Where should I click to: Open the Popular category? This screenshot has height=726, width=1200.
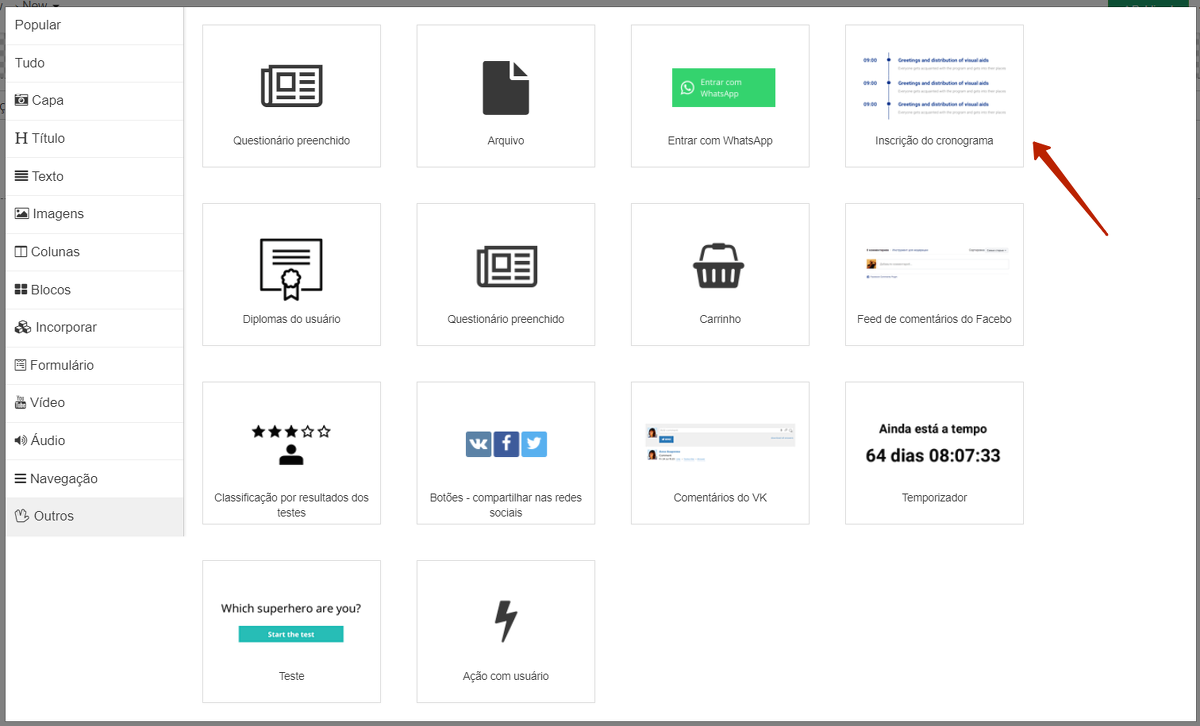38,25
